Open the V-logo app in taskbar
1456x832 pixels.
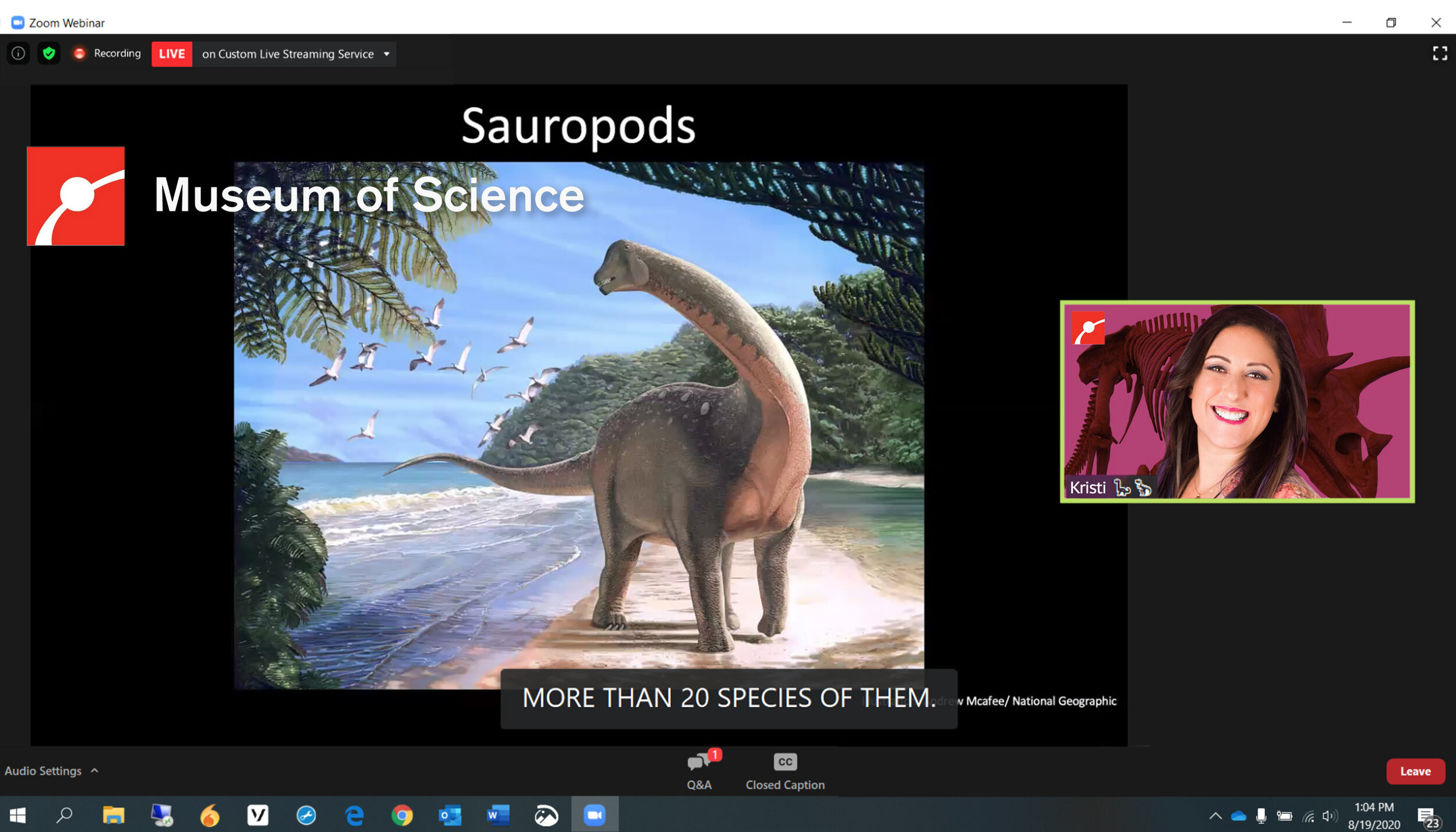click(257, 815)
